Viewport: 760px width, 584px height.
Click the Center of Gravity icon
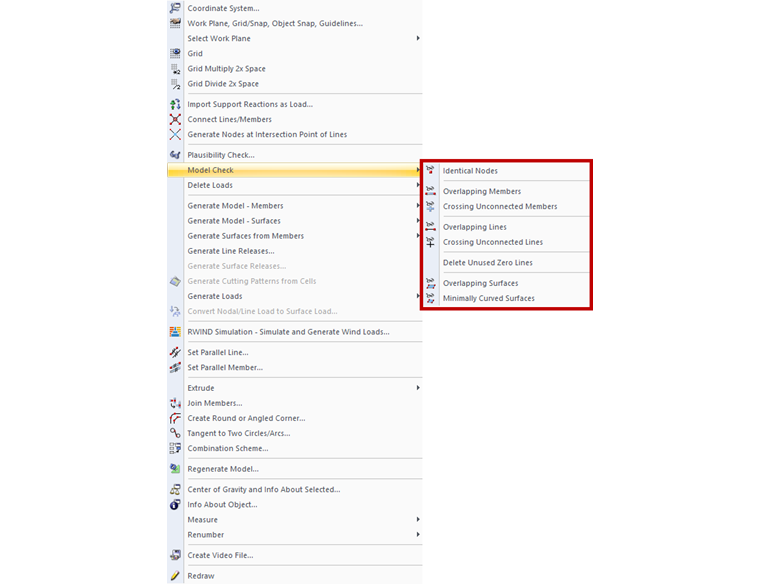tap(175, 489)
